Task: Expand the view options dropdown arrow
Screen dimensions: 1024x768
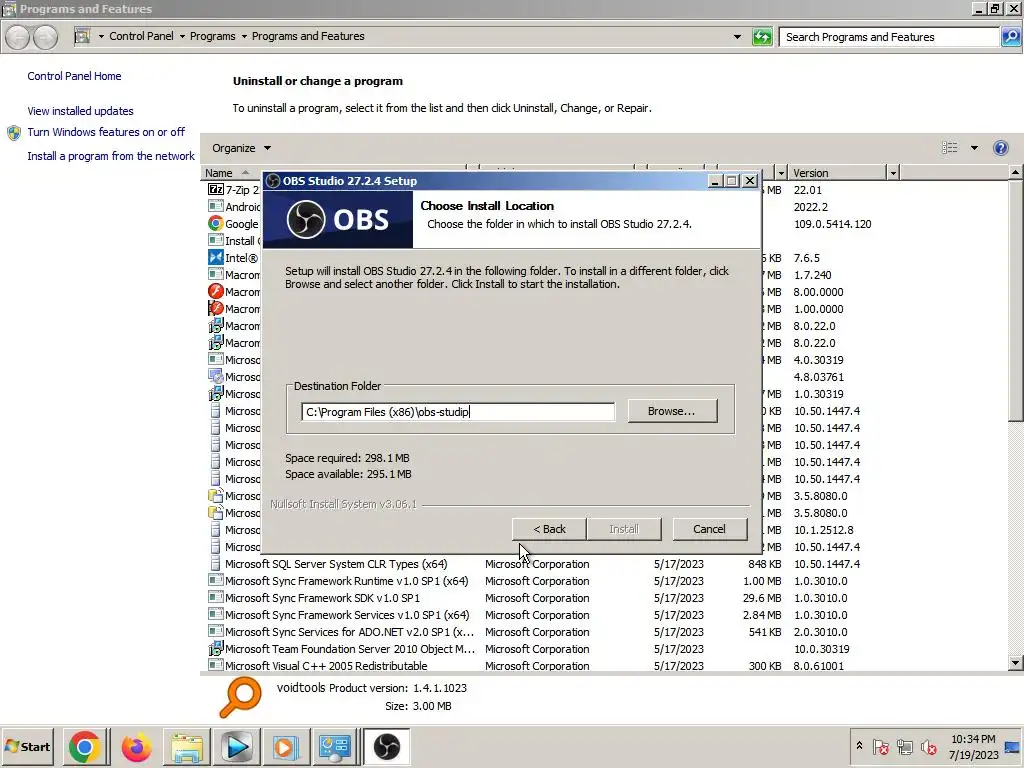Action: click(974, 148)
